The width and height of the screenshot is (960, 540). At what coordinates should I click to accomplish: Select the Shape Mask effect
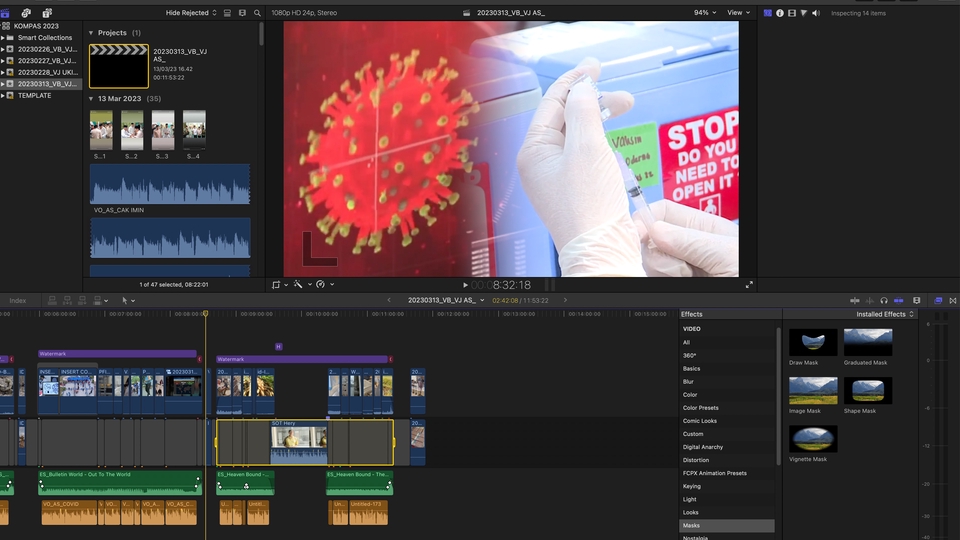point(868,391)
